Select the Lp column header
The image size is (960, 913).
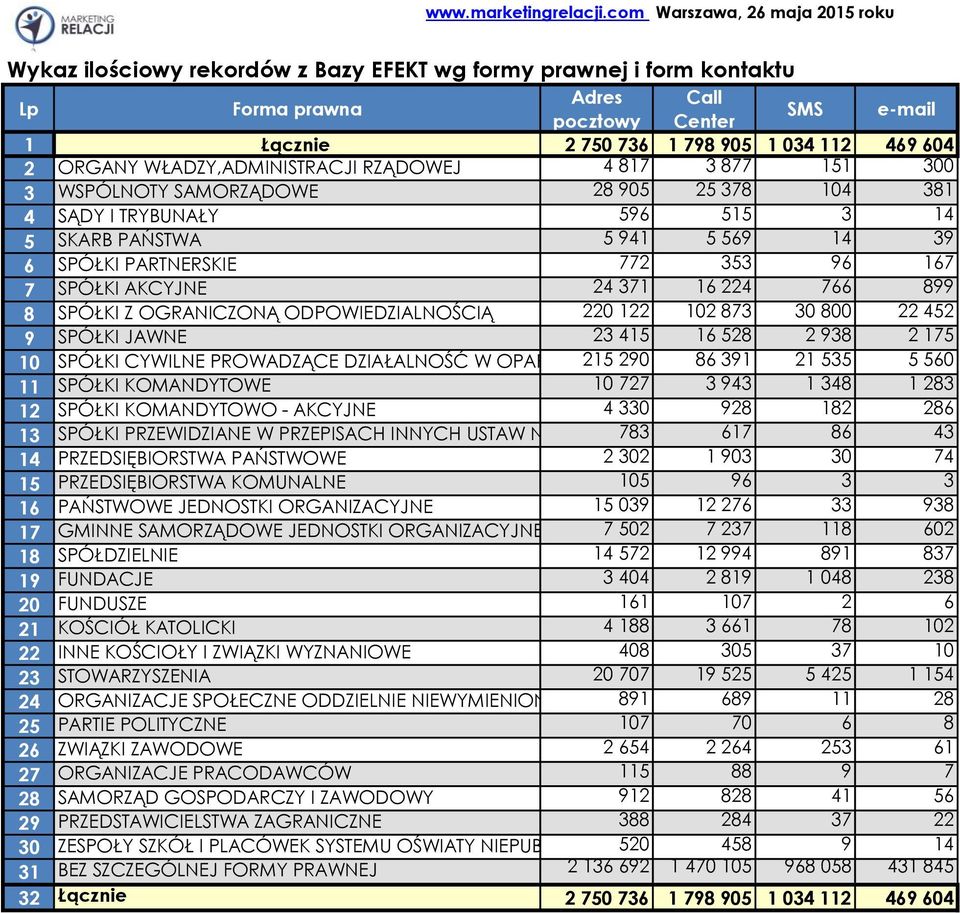[x=28, y=109]
